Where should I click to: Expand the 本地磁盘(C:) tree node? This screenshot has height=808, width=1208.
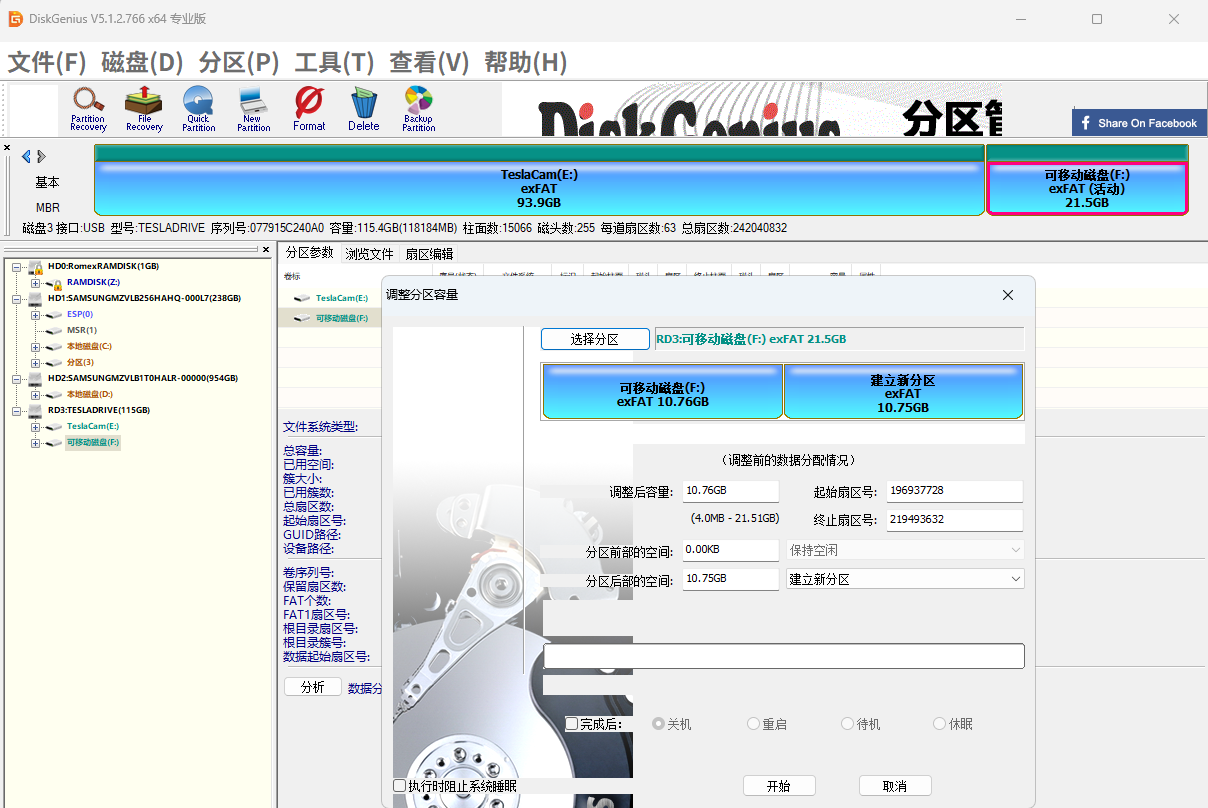35,346
